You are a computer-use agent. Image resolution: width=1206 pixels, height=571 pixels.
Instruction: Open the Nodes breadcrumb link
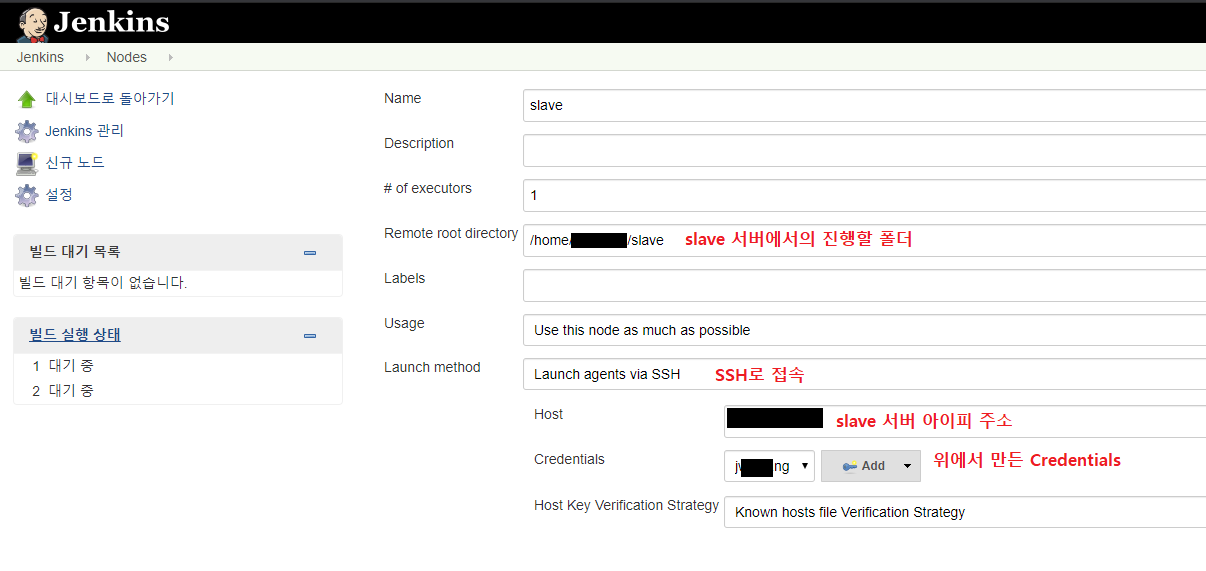coord(127,57)
